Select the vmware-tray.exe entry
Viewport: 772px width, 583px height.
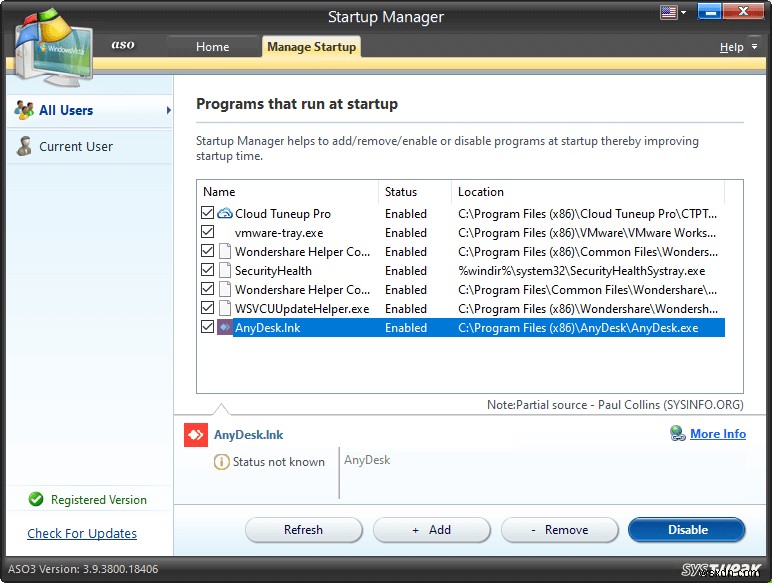[279, 233]
